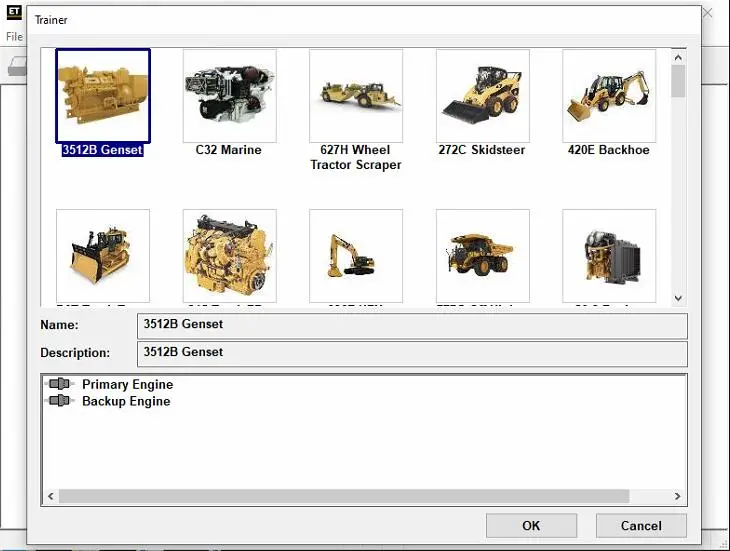The width and height of the screenshot is (730, 551).
Task: Select the C32 Marine engine thumbnail
Action: 230,96
